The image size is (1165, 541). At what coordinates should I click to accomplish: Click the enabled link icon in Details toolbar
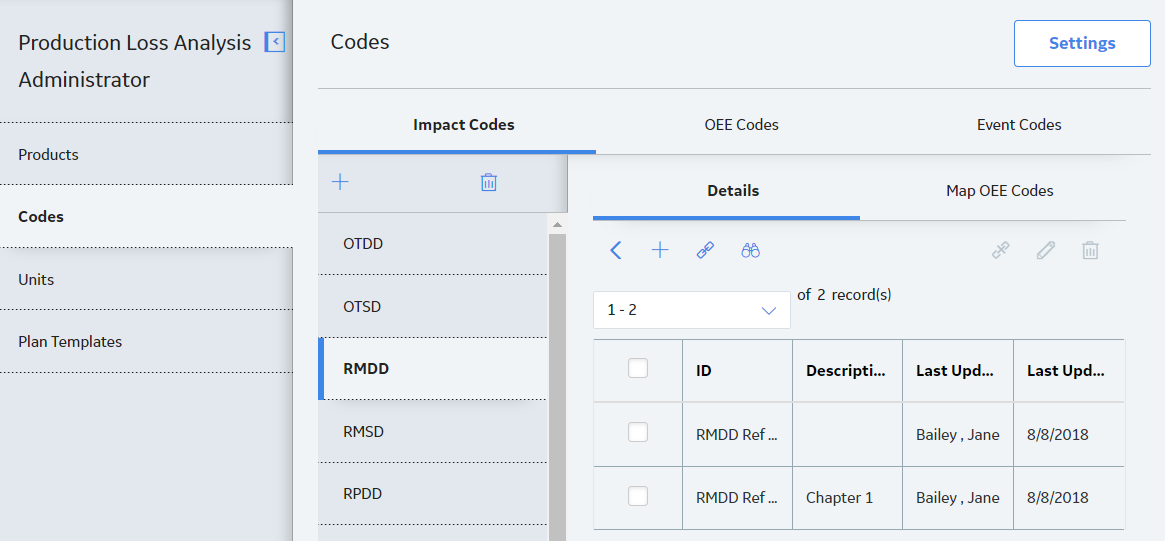[705, 250]
